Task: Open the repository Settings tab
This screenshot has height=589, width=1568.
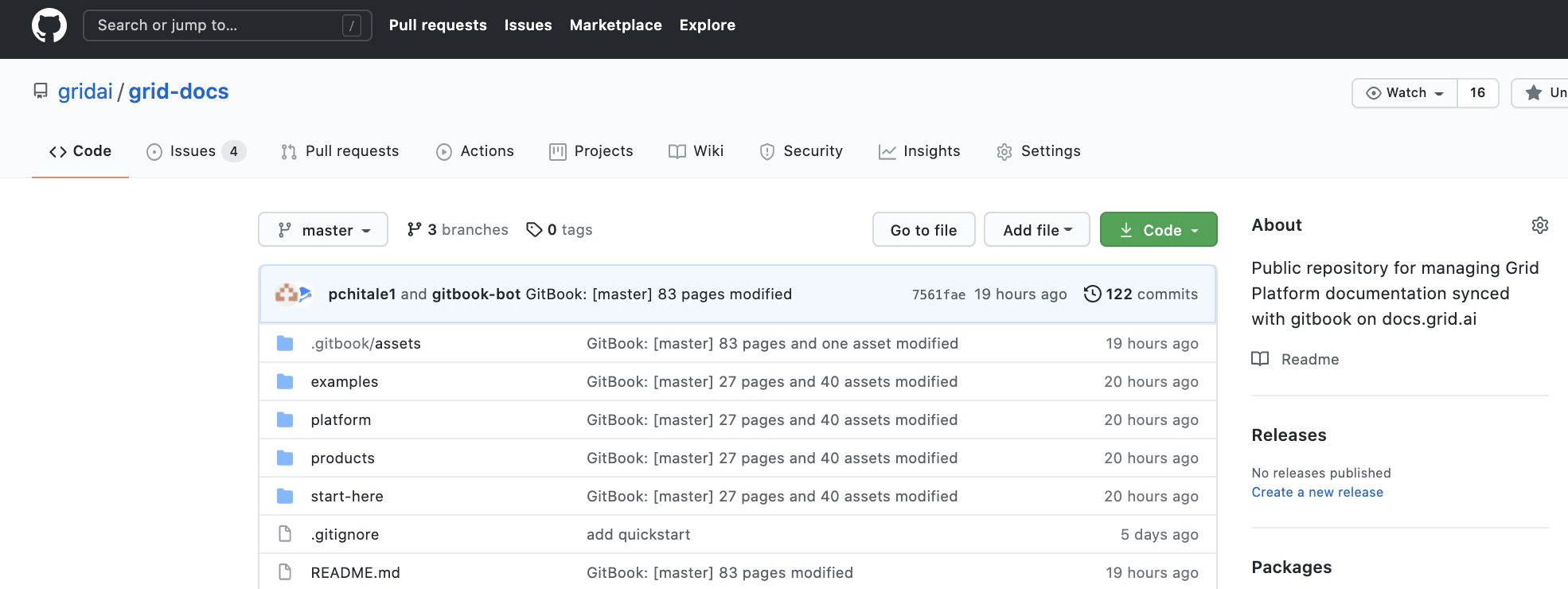Action: [1039, 151]
